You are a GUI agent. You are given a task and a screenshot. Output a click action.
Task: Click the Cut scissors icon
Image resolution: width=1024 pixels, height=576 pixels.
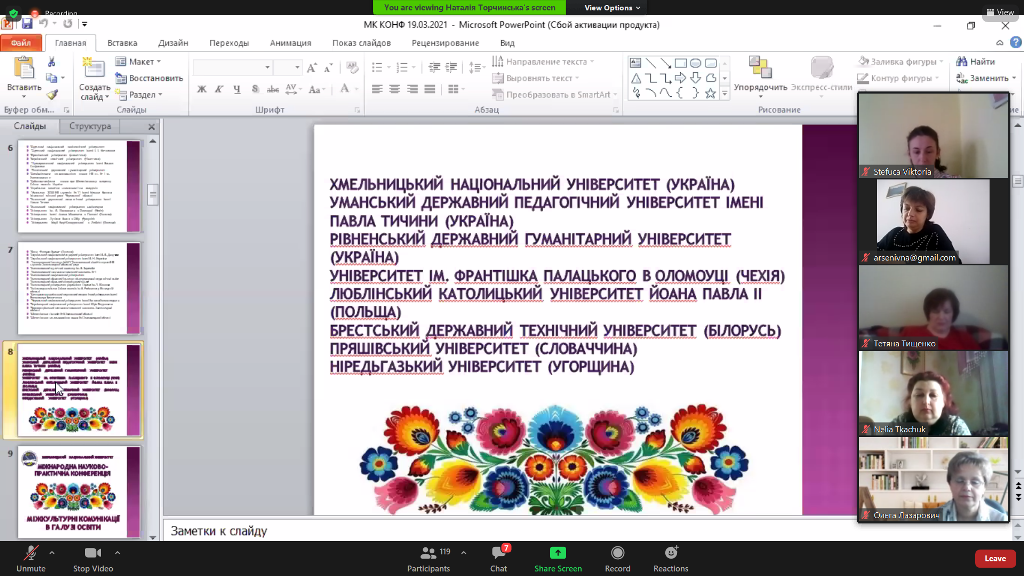click(x=52, y=61)
